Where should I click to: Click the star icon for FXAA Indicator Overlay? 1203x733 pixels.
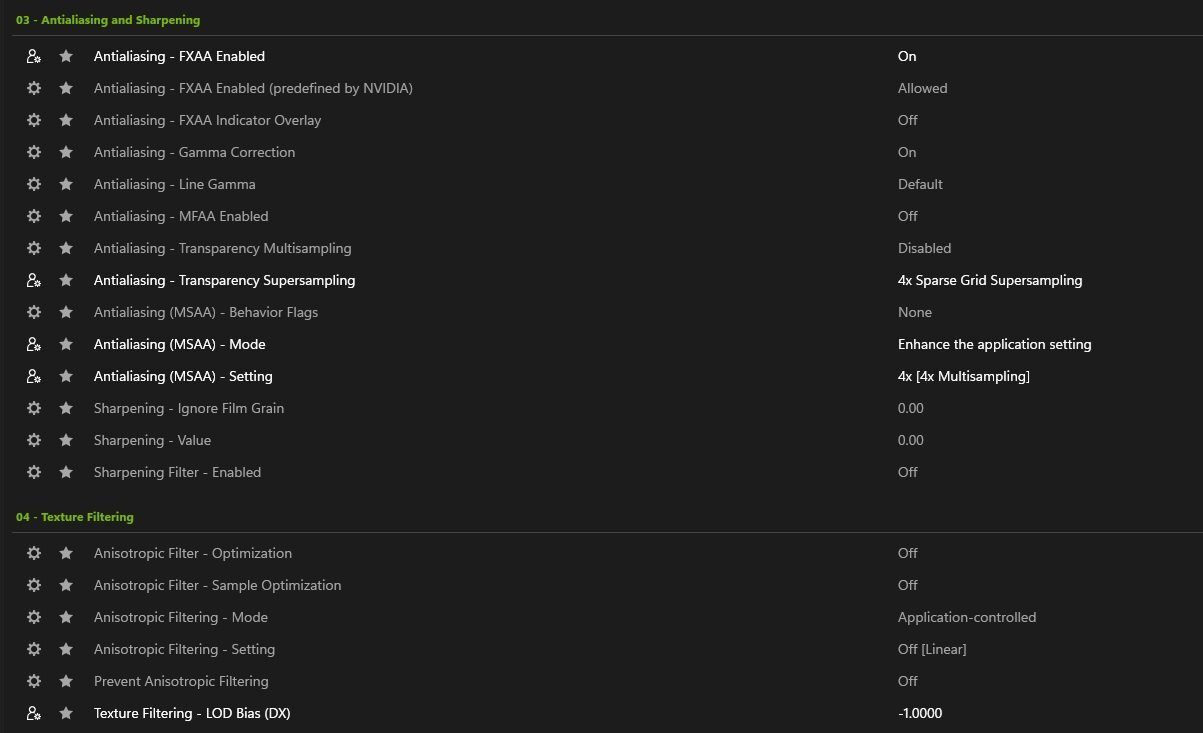tap(66, 120)
